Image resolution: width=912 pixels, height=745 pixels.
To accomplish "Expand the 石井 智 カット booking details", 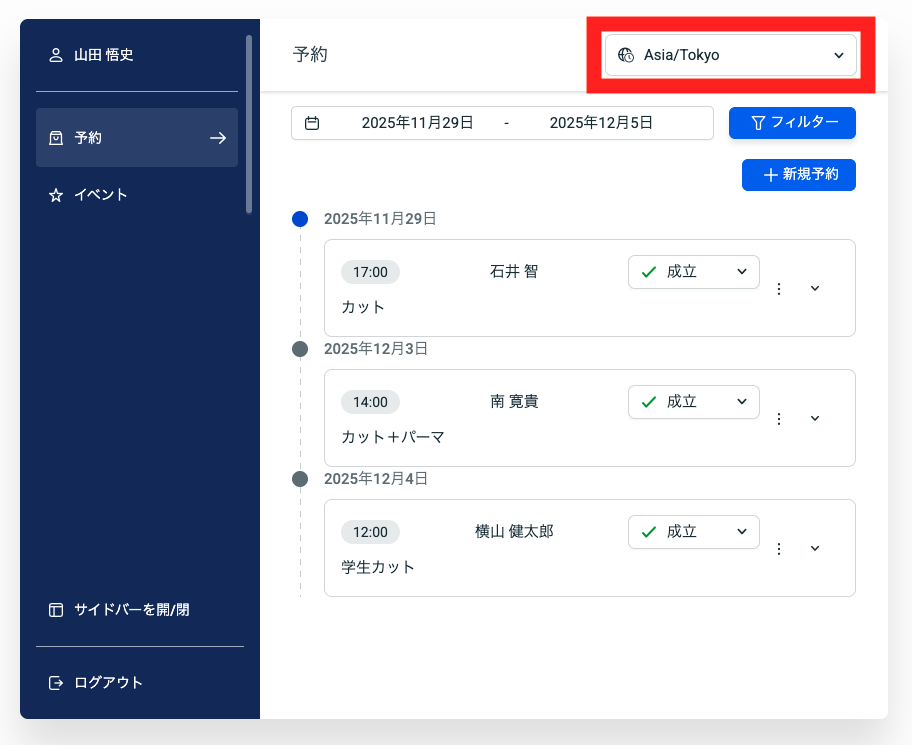I will (814, 288).
